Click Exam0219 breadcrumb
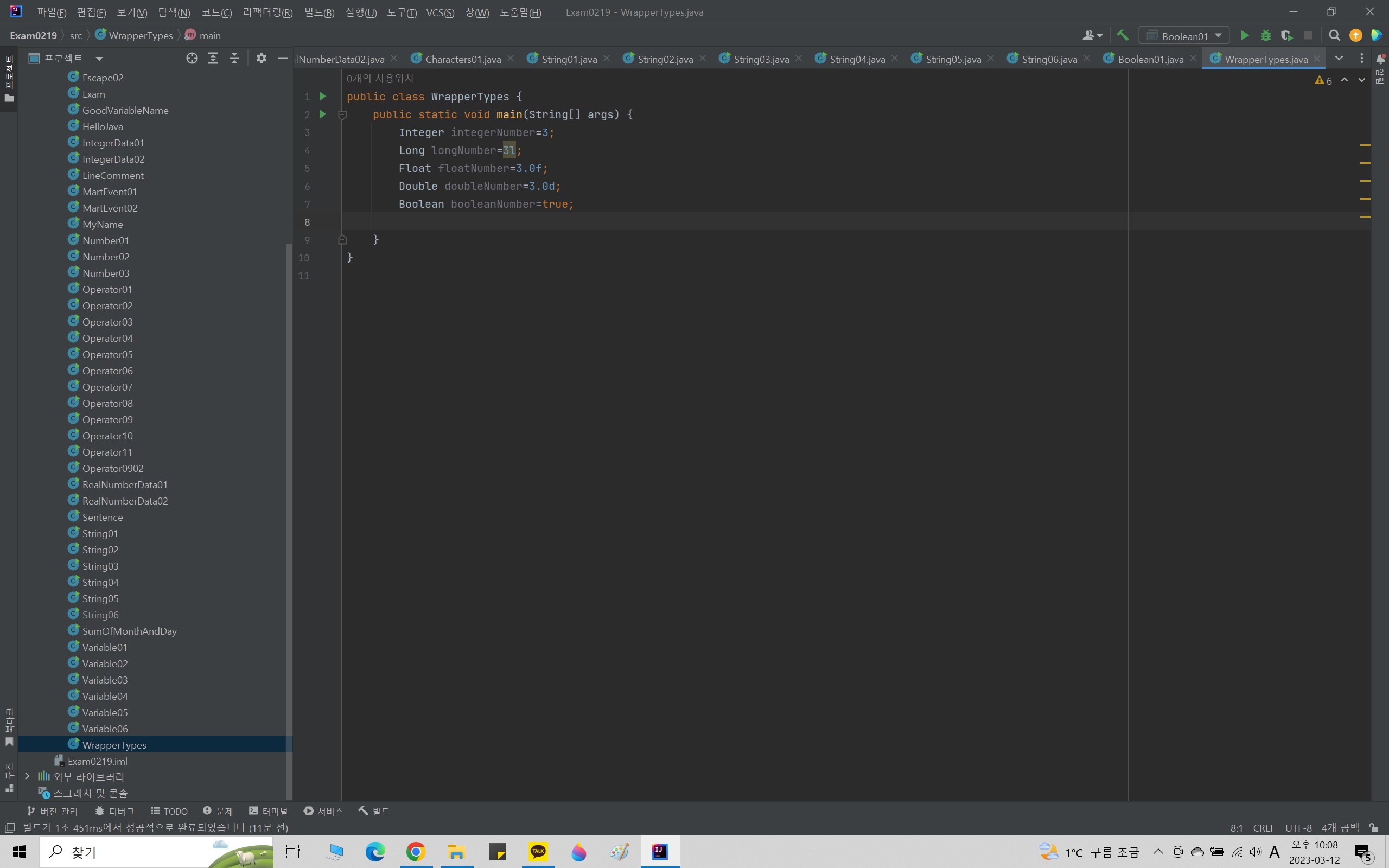The image size is (1389, 868). coord(33,36)
